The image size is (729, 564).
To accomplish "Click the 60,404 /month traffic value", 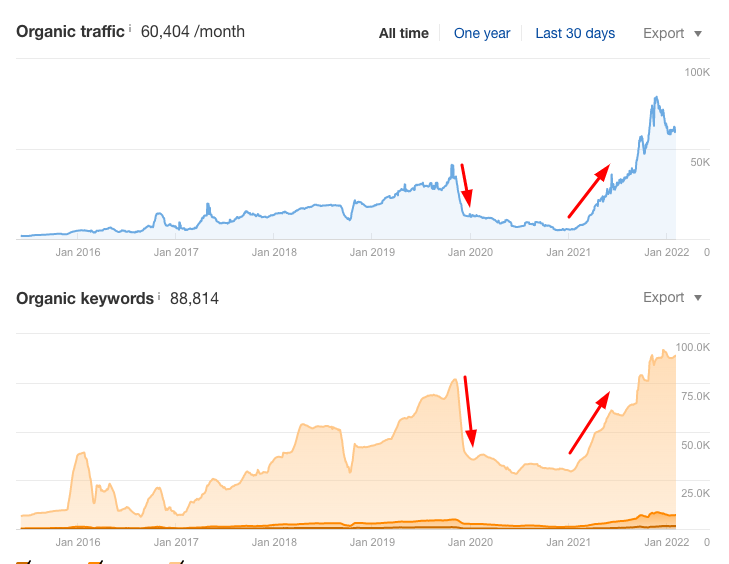I will (192, 31).
